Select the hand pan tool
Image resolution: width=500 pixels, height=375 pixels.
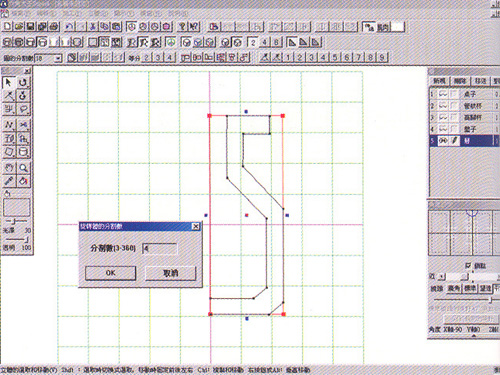[x=9, y=168]
